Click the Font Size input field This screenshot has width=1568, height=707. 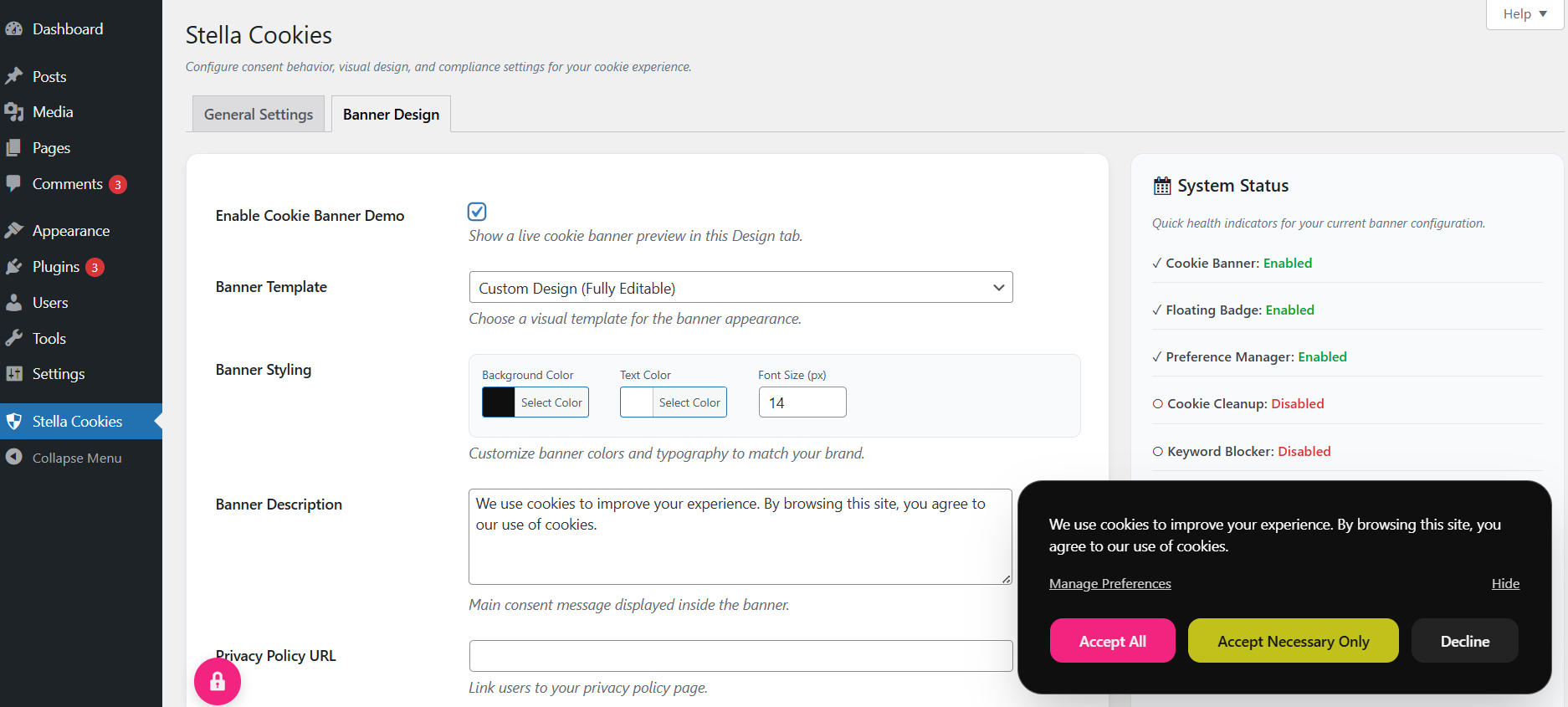coord(802,402)
